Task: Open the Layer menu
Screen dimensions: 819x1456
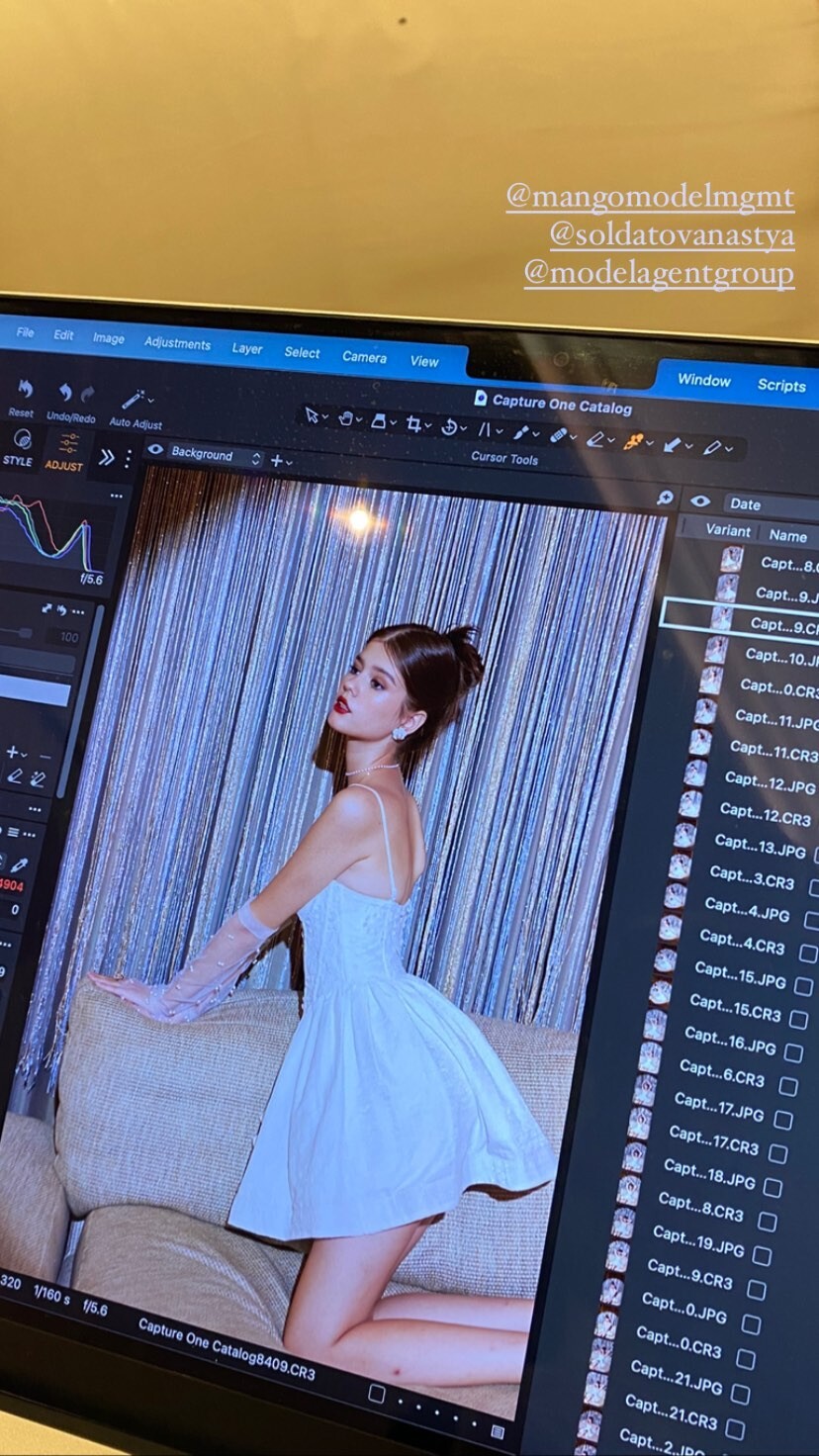Action: pyautogui.click(x=247, y=349)
